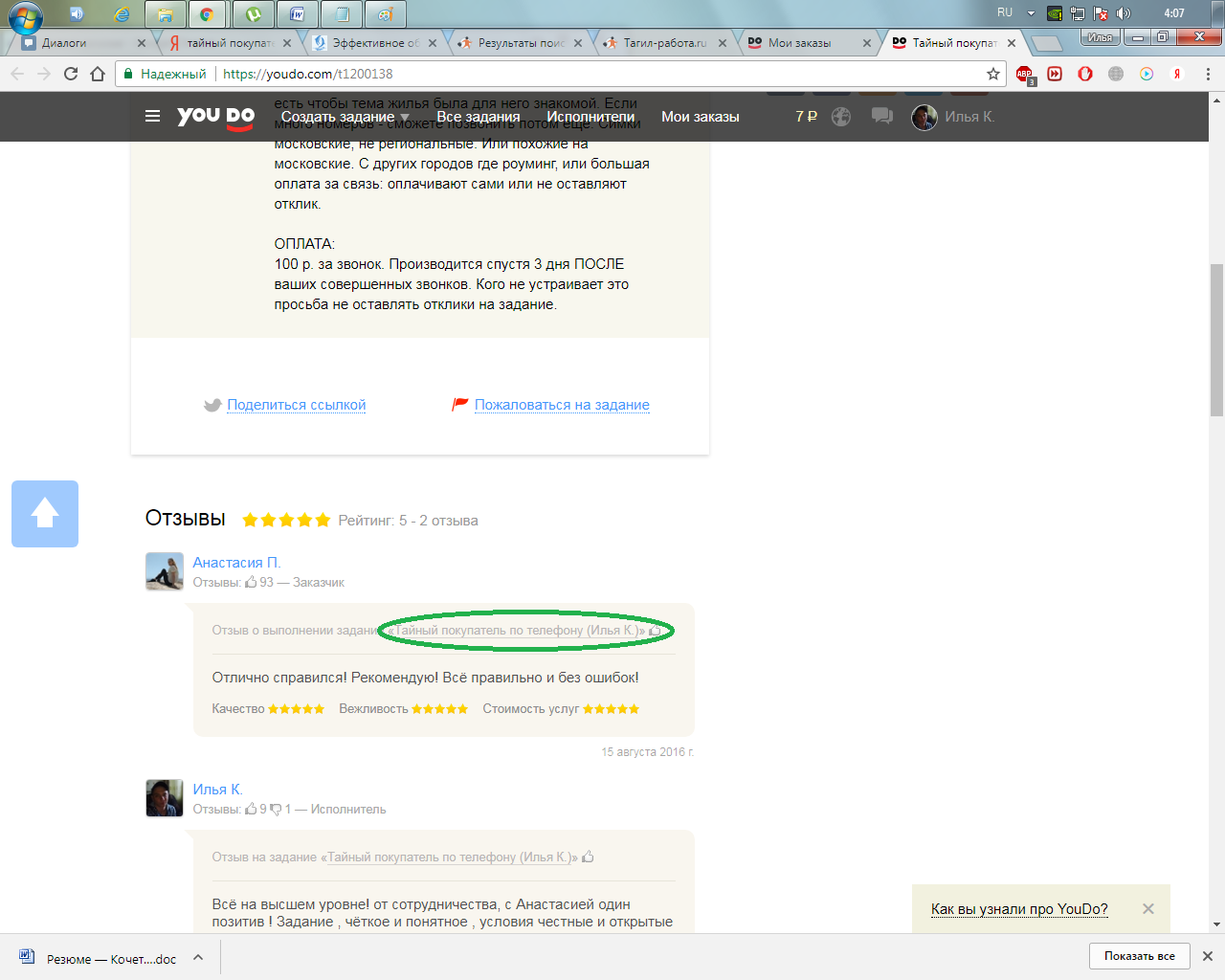This screenshot has height=980, width=1225.
Task: Close the Как вы узнали про YouDo popup
Action: click(1148, 909)
